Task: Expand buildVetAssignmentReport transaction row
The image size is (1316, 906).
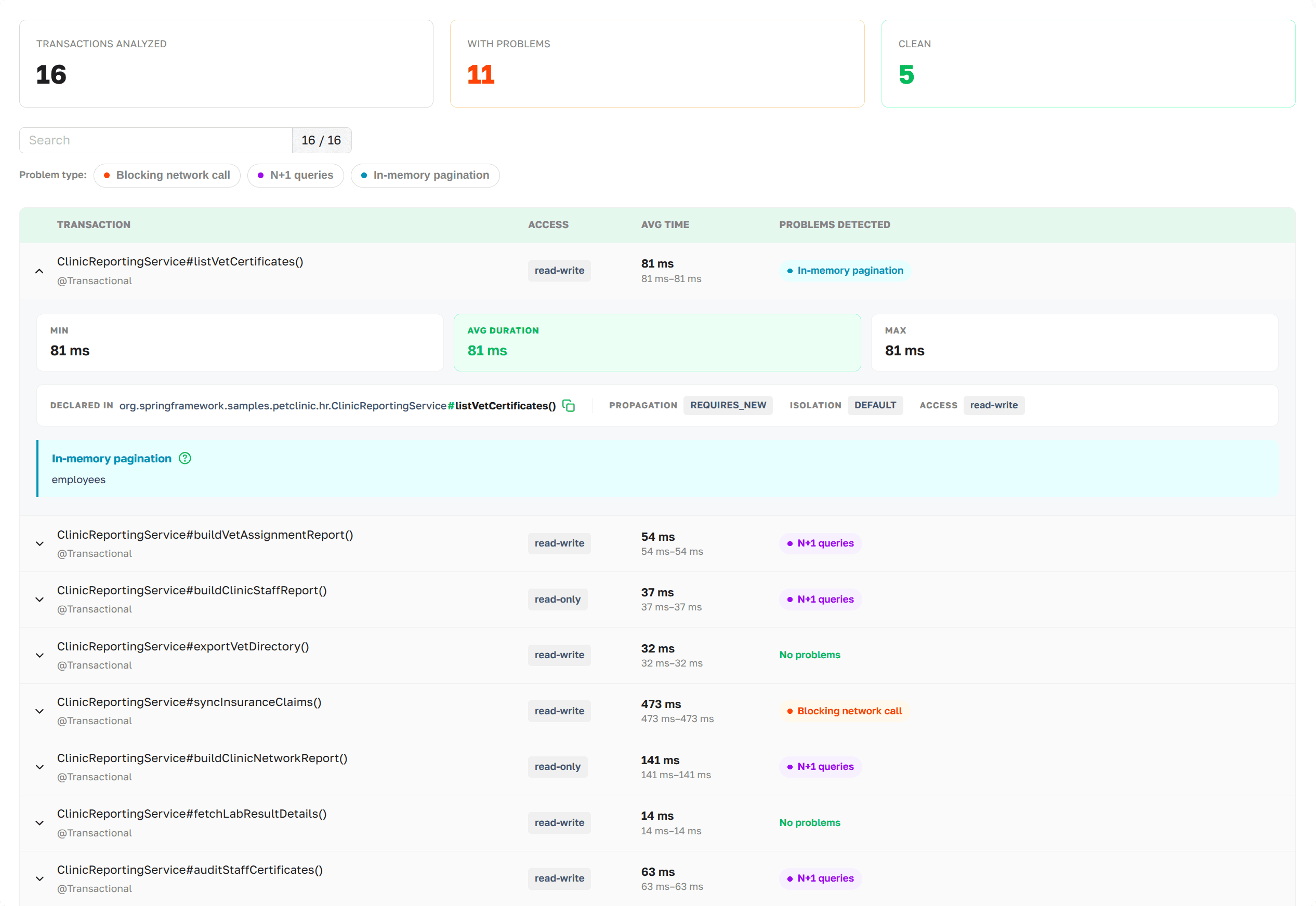Action: (39, 544)
